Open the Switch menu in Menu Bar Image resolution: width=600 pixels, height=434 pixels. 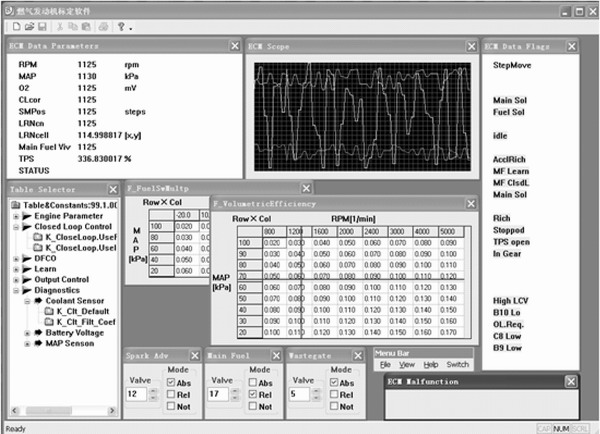tap(457, 365)
